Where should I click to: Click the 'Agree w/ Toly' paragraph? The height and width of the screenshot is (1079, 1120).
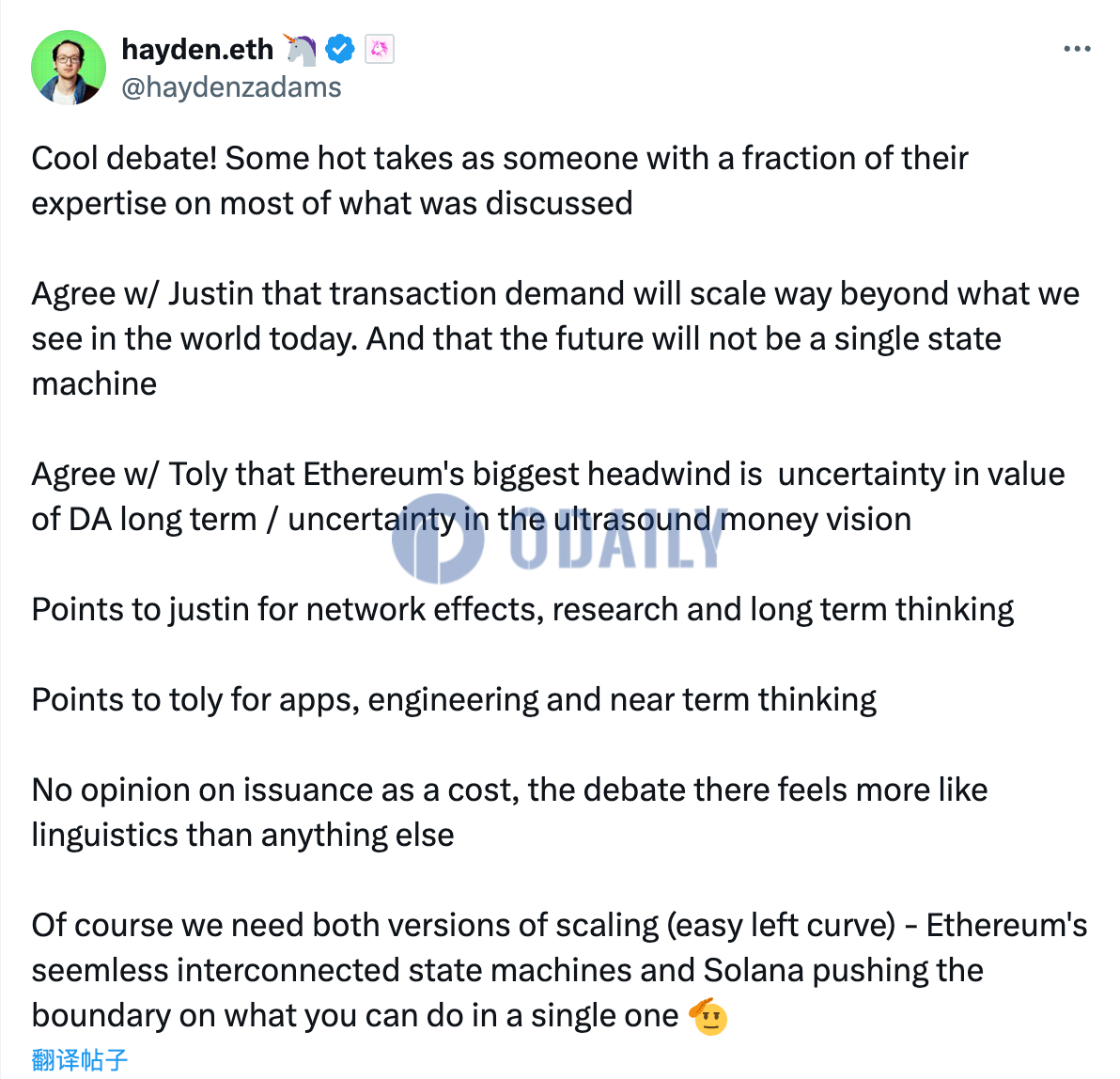pos(549,496)
